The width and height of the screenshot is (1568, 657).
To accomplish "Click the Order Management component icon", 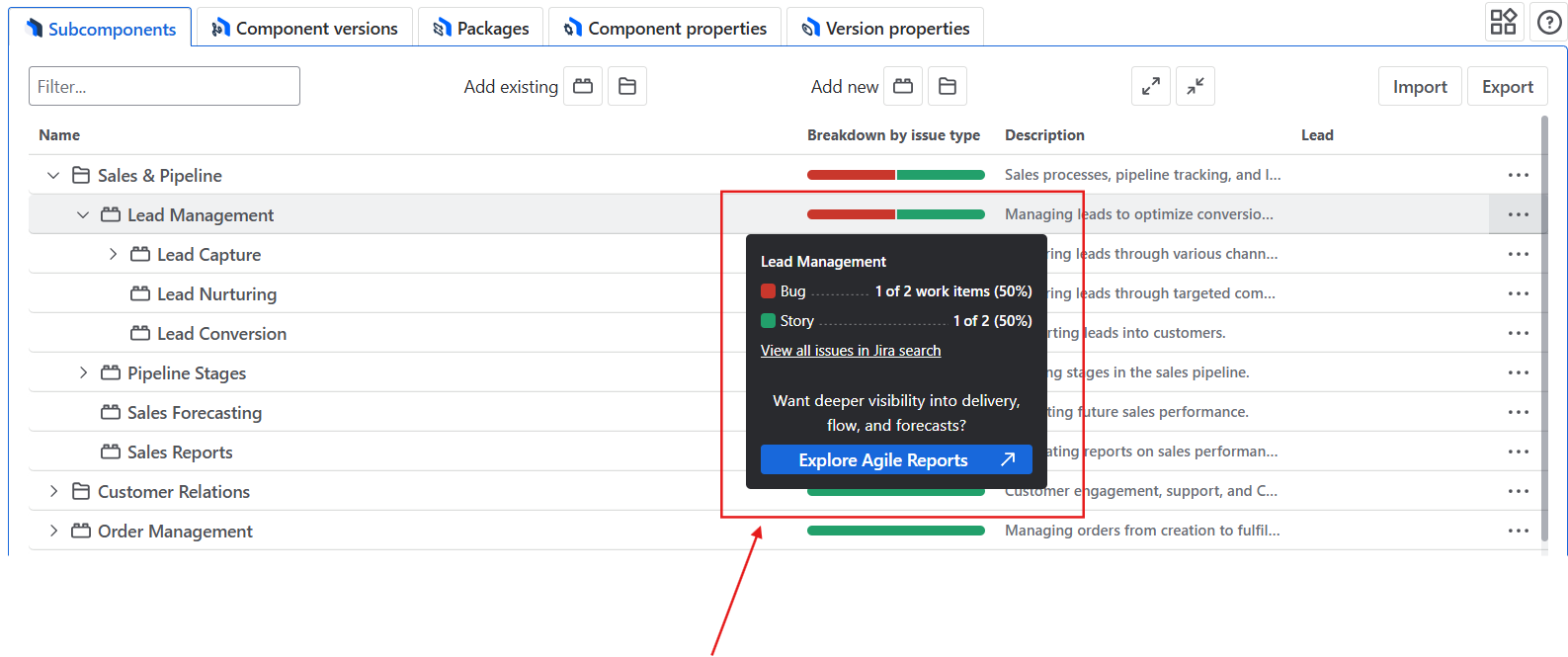I will [x=81, y=531].
